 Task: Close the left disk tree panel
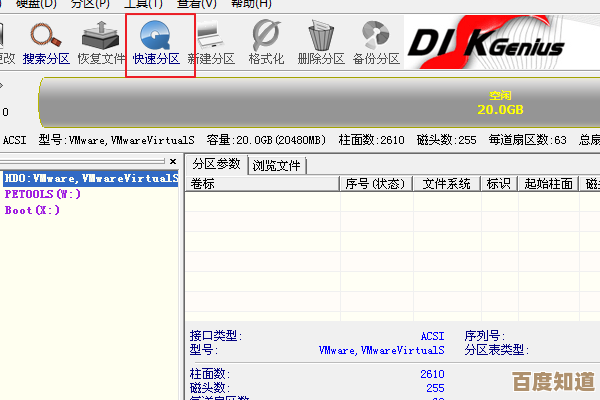click(x=172, y=160)
